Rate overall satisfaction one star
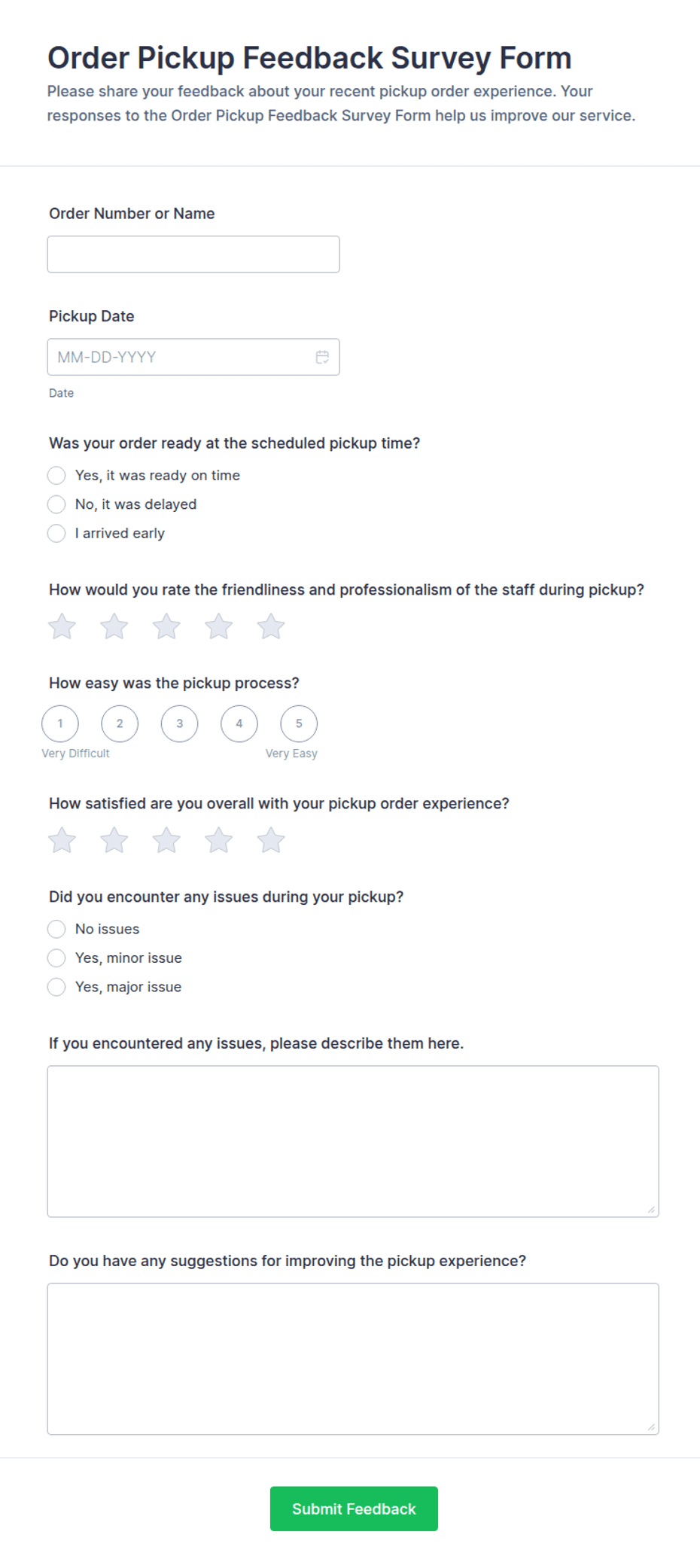 [62, 840]
